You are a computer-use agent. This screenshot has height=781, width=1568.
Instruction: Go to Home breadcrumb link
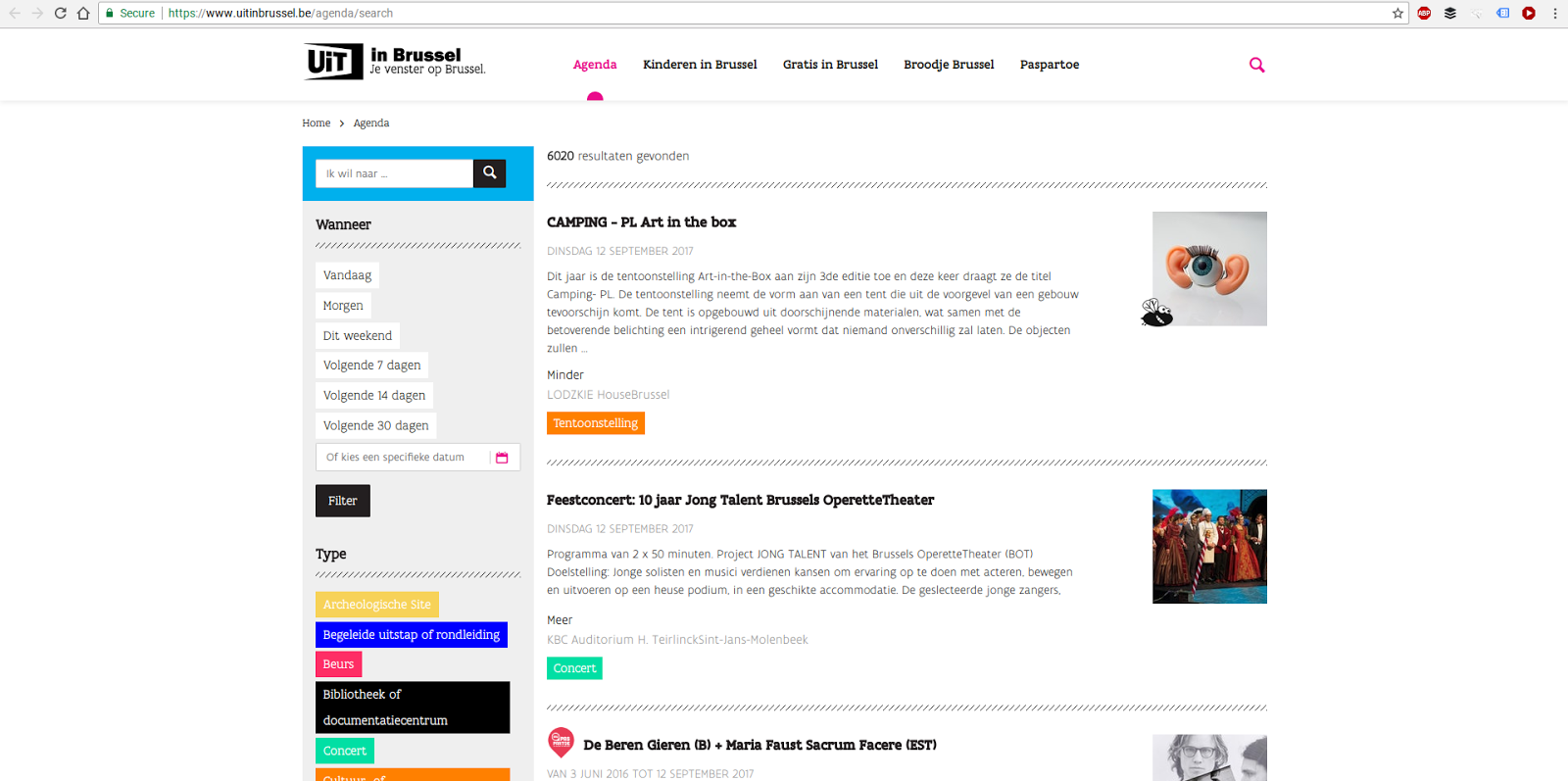tap(316, 123)
